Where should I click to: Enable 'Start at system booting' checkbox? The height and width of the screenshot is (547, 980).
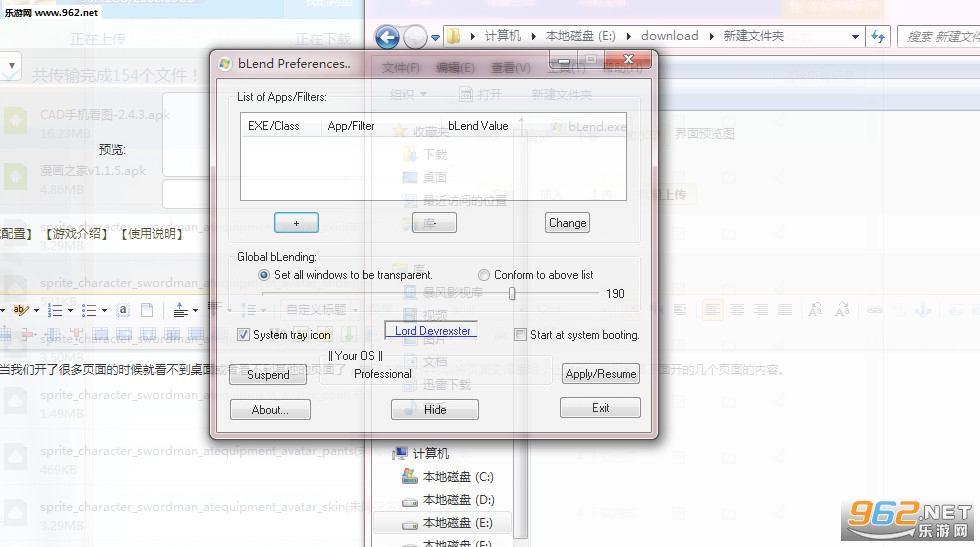[520, 335]
